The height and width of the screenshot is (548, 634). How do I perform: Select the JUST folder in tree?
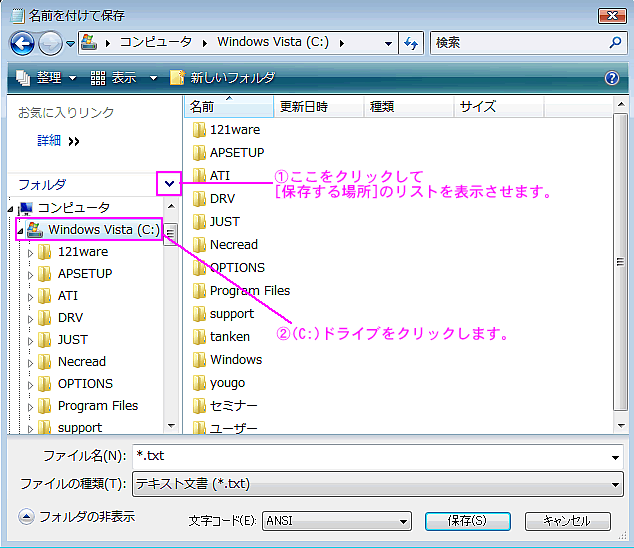click(73, 339)
